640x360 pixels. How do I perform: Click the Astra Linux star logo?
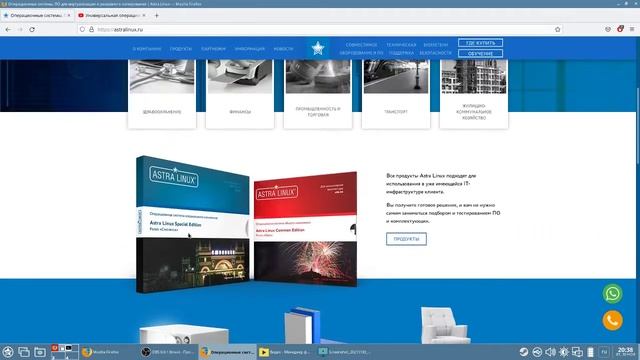click(x=318, y=49)
